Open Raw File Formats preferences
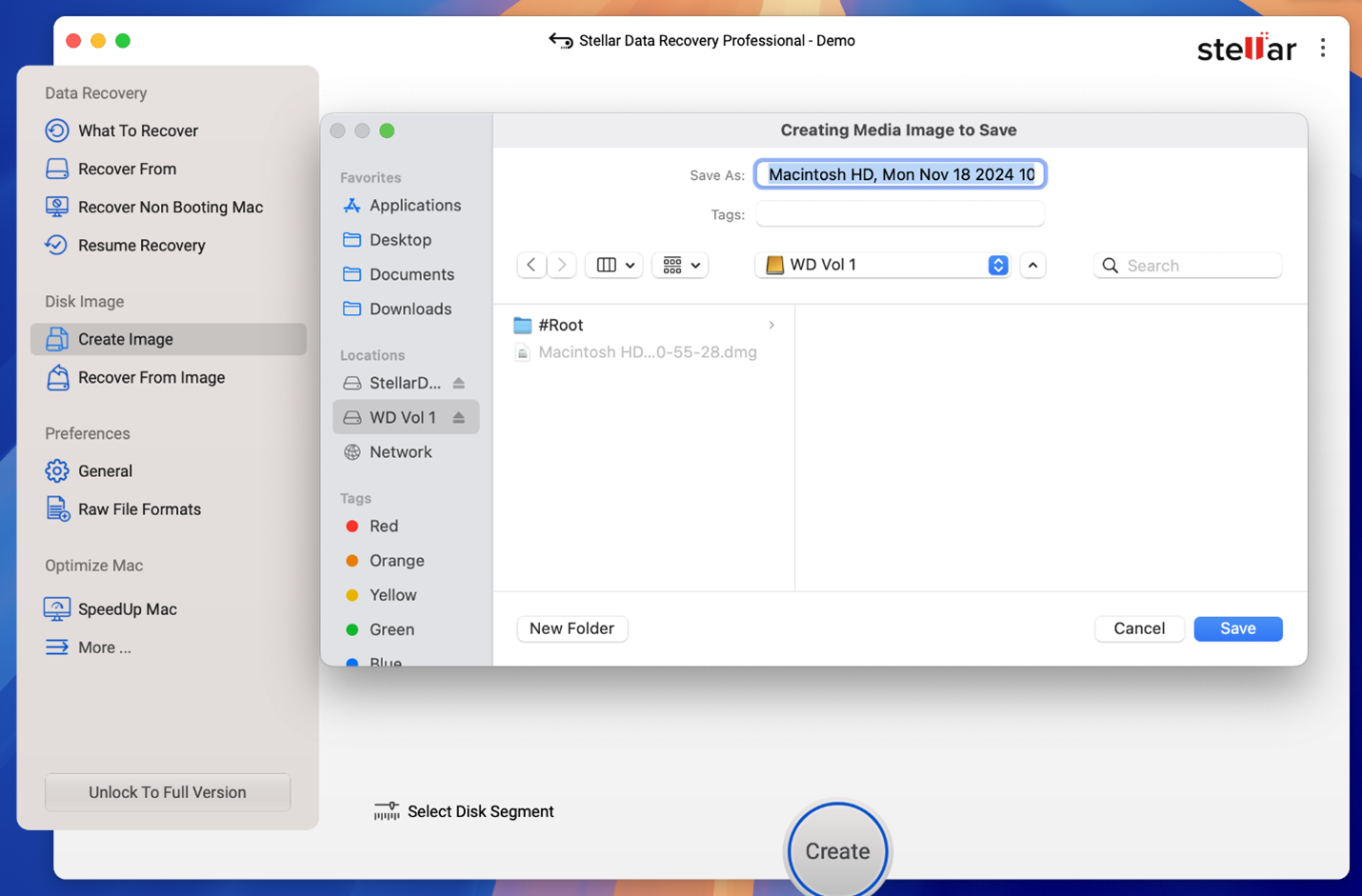Image resolution: width=1362 pixels, height=896 pixels. [x=123, y=509]
